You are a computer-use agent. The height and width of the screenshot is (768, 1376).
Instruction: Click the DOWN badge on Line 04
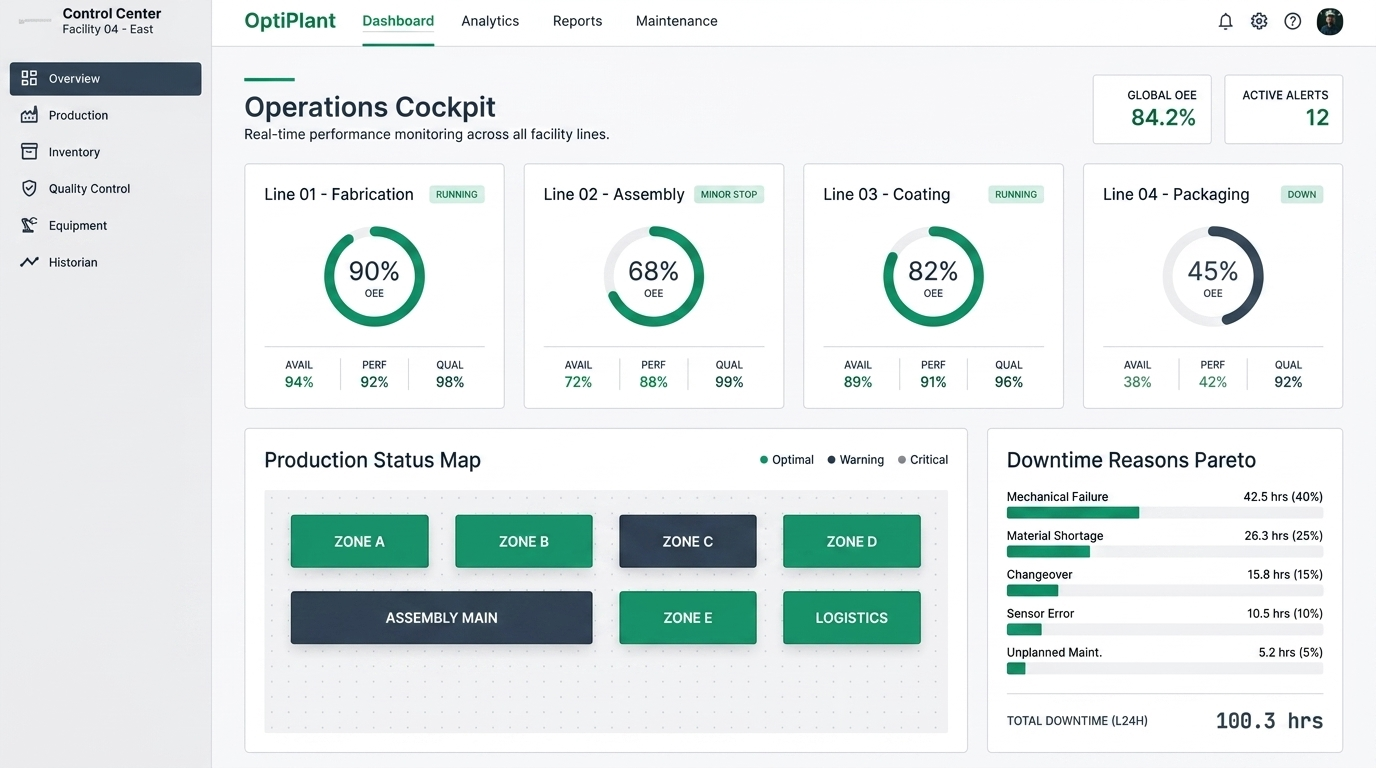pyautogui.click(x=1302, y=194)
